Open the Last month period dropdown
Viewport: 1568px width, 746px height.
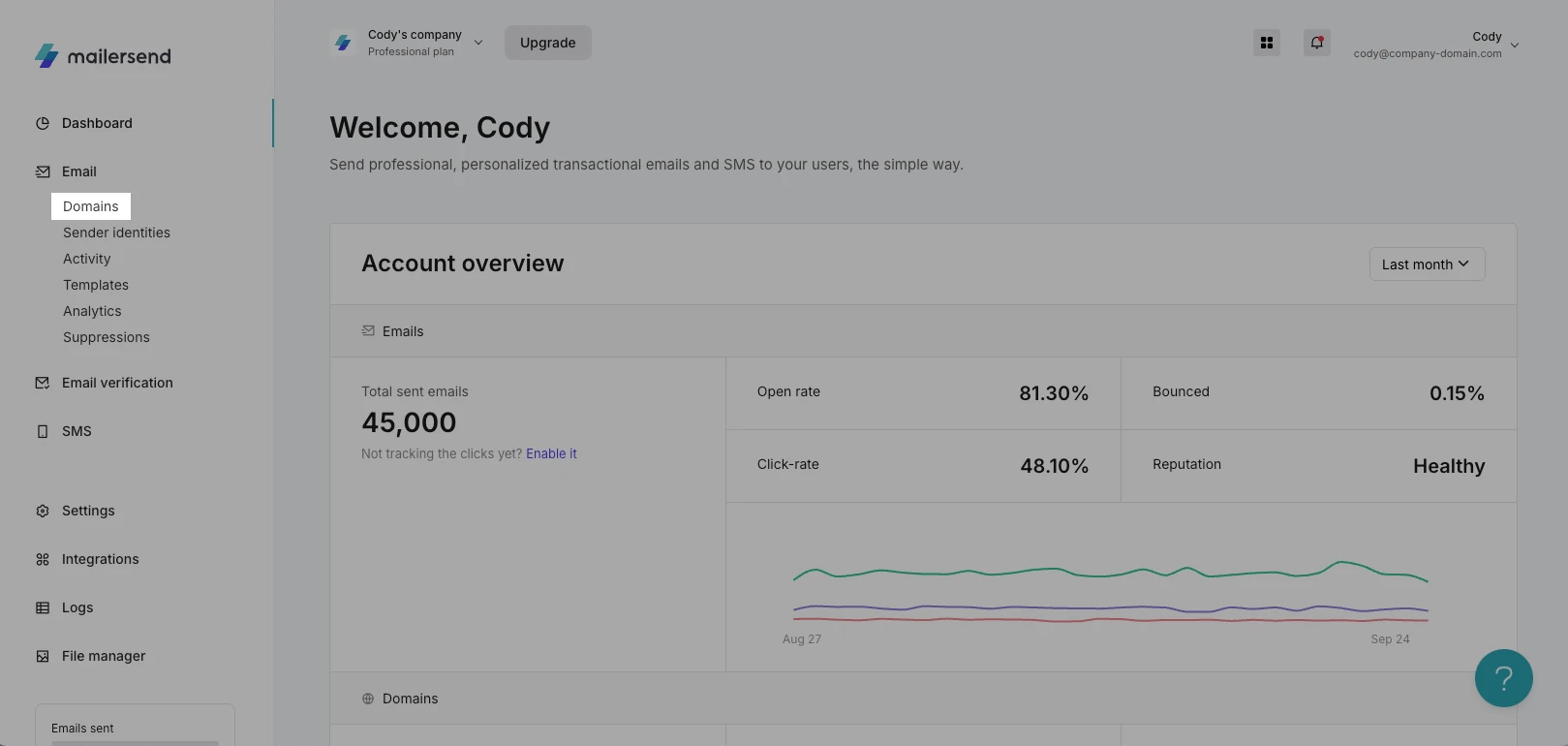click(x=1426, y=264)
